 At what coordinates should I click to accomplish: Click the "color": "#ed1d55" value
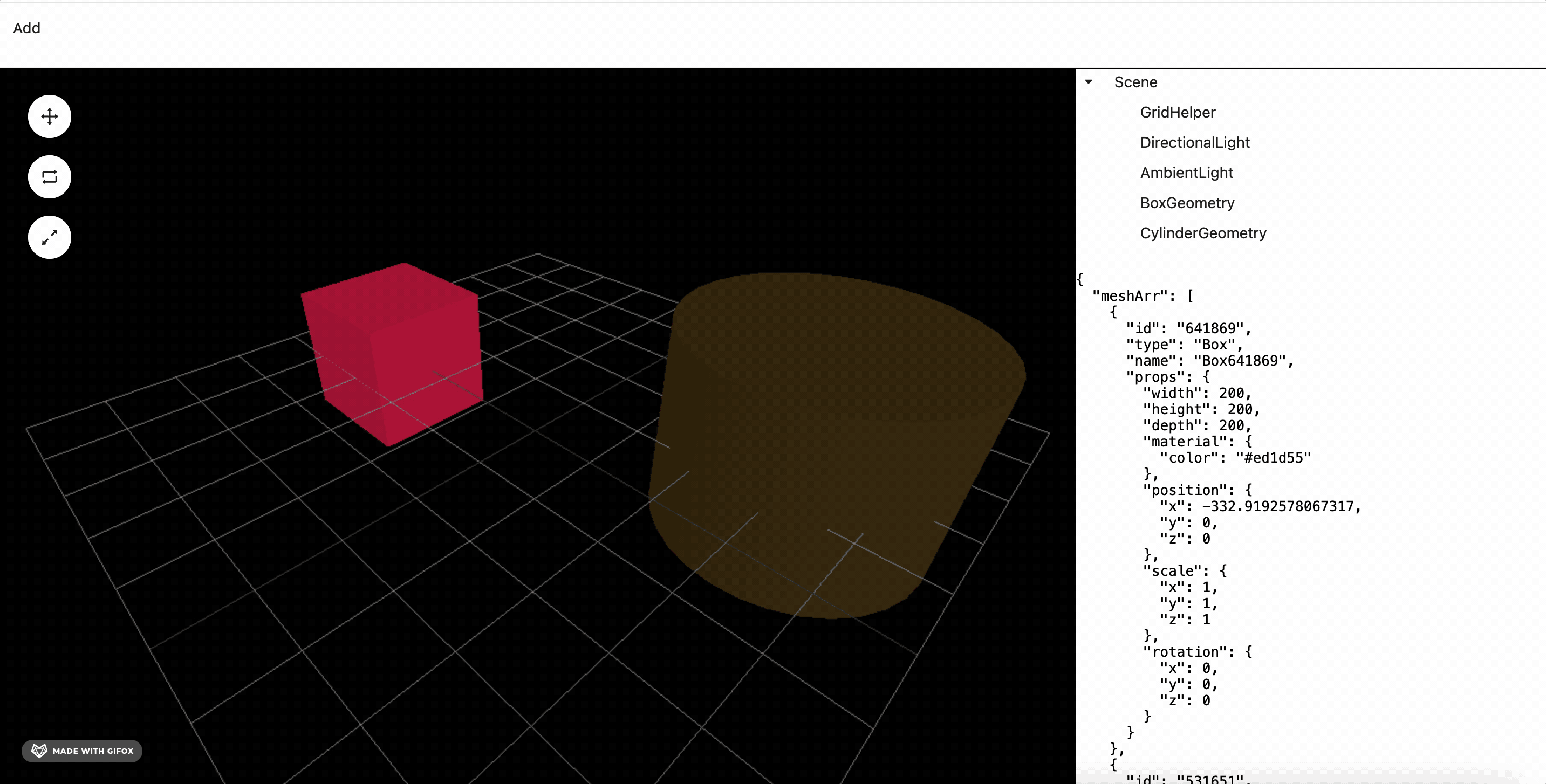click(x=1274, y=458)
